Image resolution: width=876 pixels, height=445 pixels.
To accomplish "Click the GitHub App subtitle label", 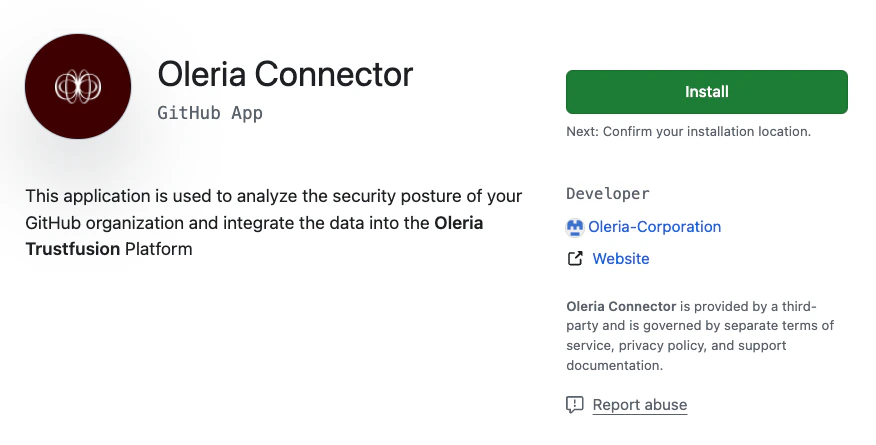I will tap(210, 113).
